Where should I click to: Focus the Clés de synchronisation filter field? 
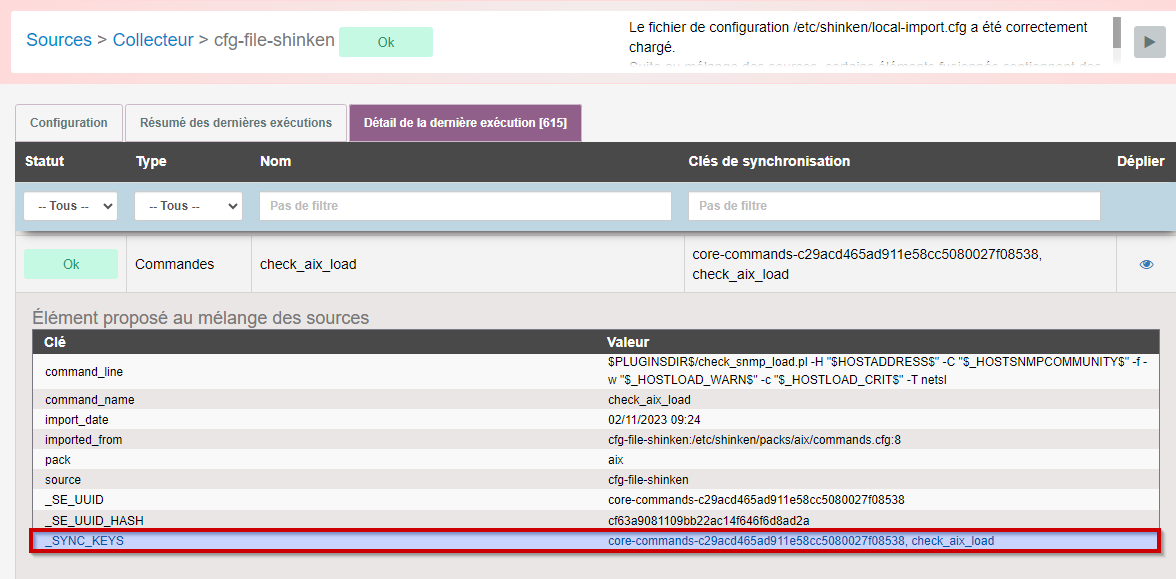click(894, 206)
